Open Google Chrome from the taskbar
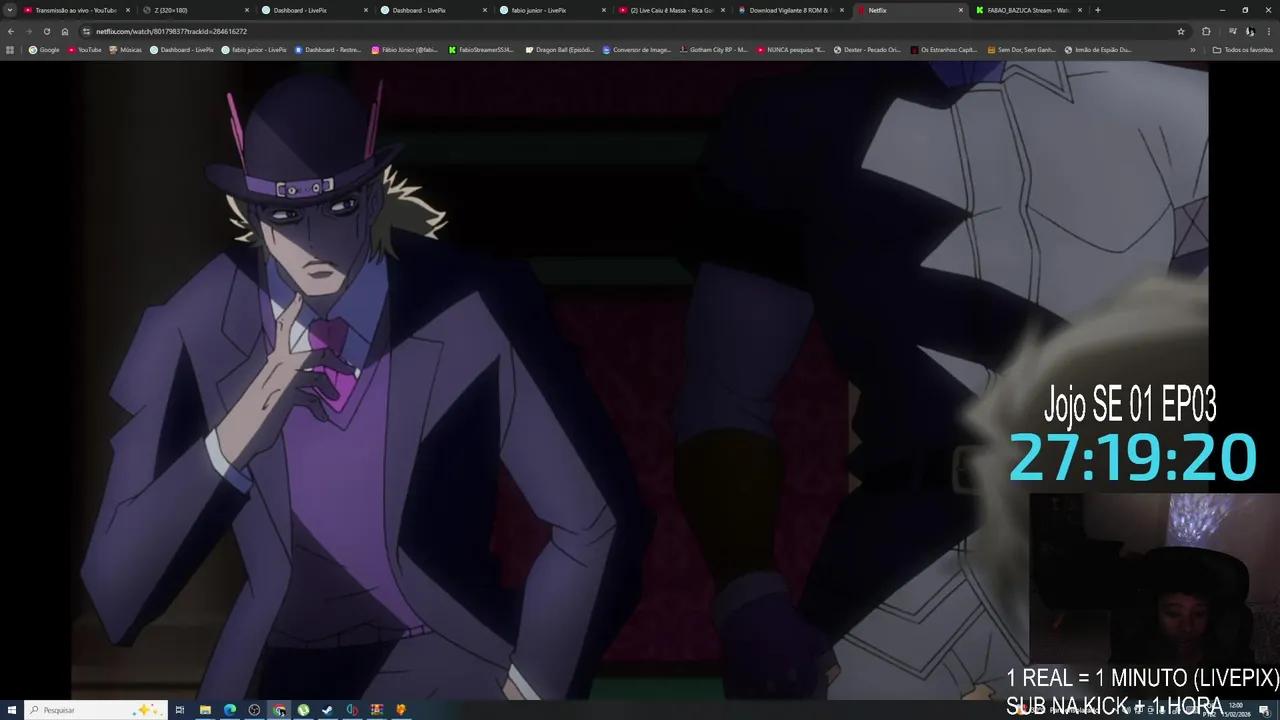The width and height of the screenshot is (1280, 720). click(x=279, y=710)
